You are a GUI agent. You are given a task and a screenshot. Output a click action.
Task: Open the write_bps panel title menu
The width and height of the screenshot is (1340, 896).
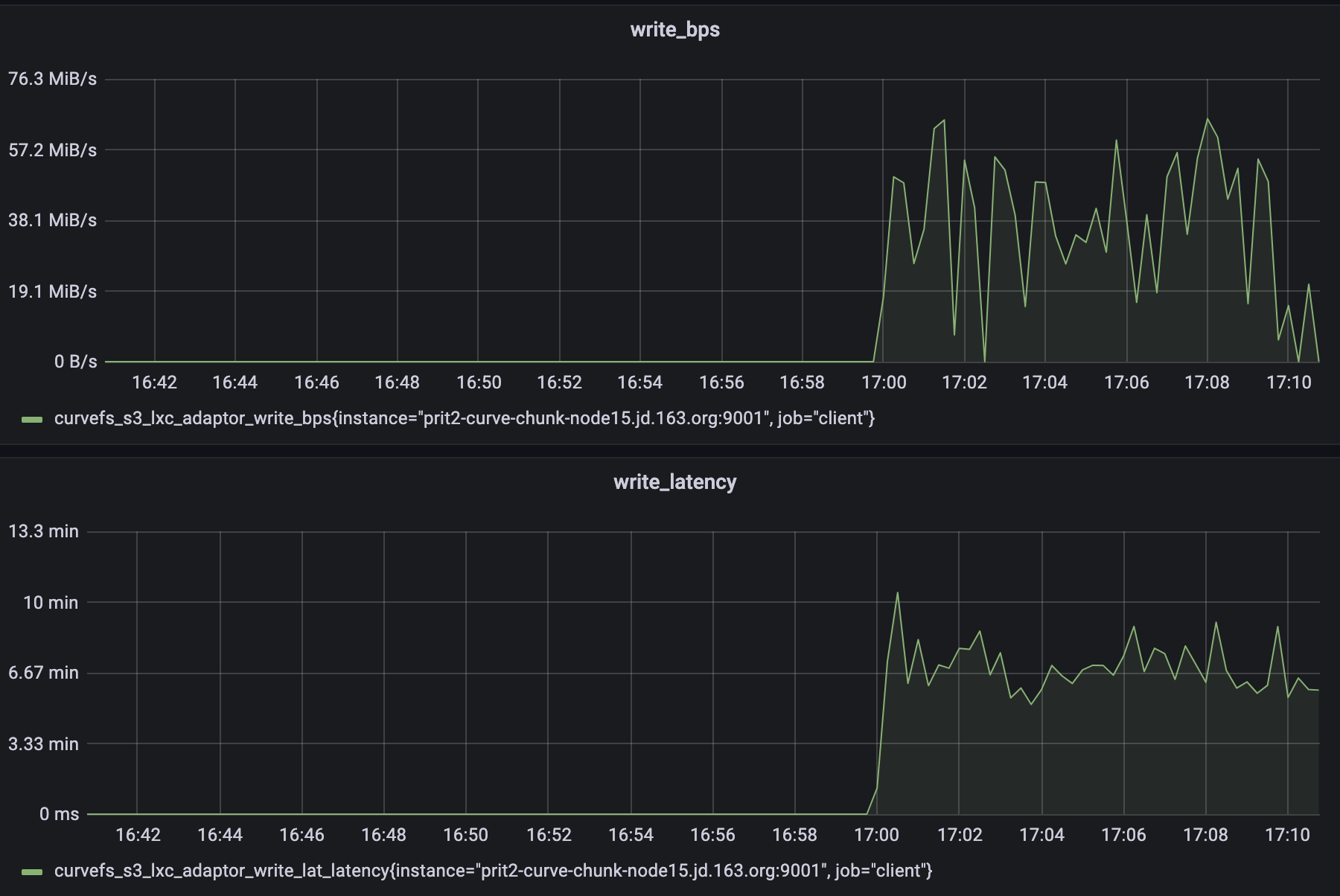click(x=674, y=31)
